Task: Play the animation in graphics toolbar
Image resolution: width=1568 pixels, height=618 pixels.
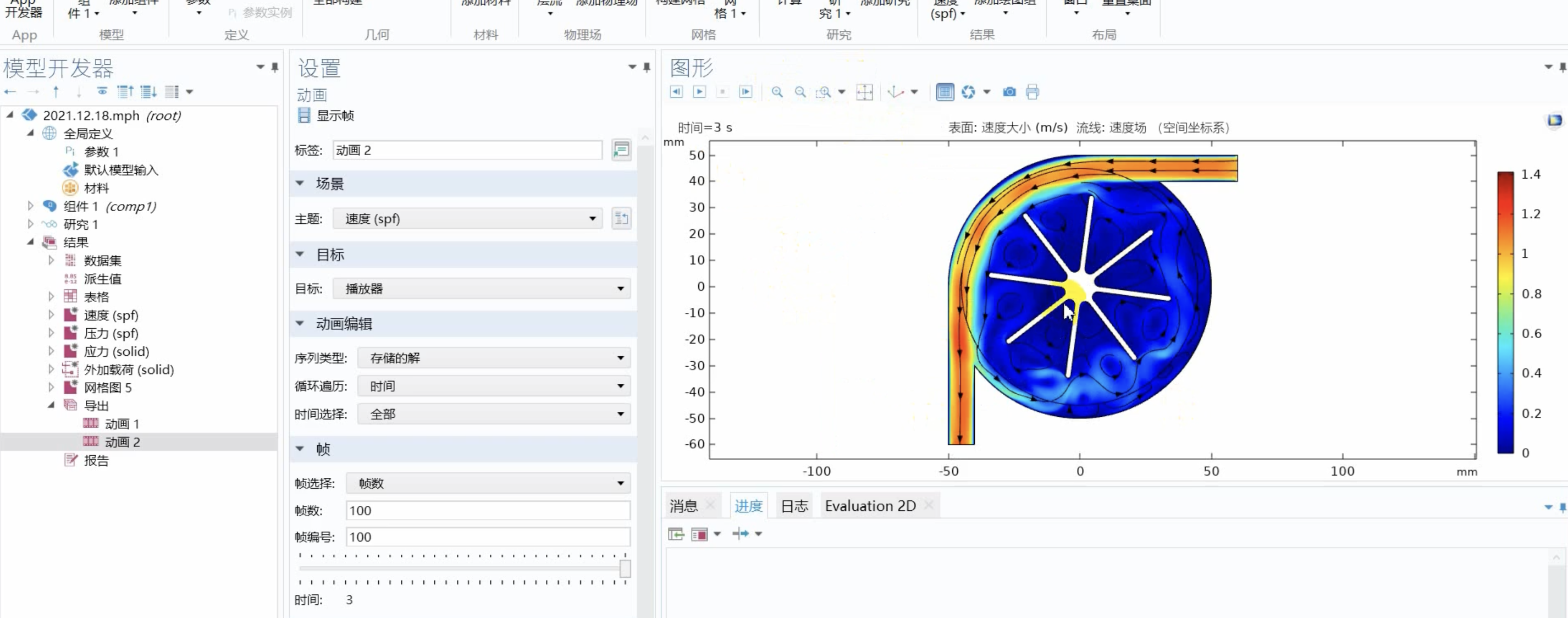Action: pyautogui.click(x=699, y=92)
